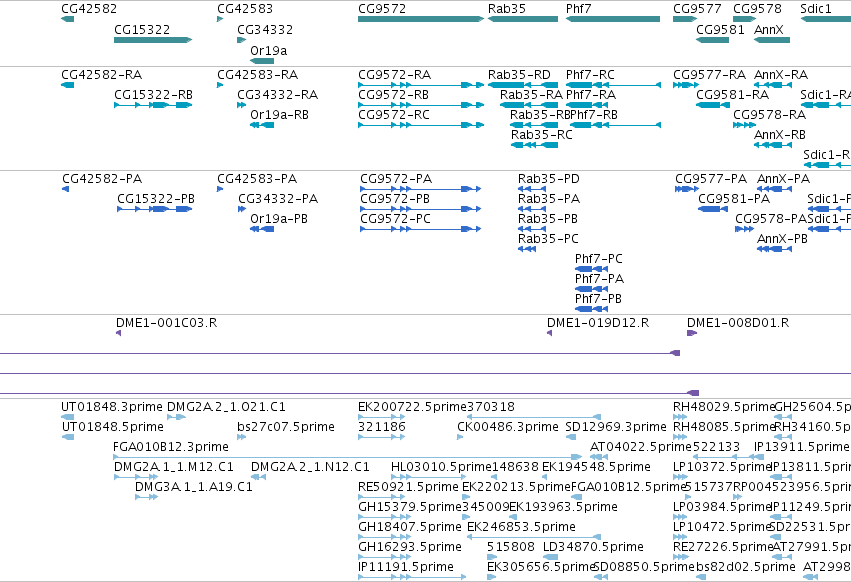Viewport: 851px width, 582px height.
Task: Select protein CG42582-PA label
Action: pyautogui.click(x=102, y=179)
